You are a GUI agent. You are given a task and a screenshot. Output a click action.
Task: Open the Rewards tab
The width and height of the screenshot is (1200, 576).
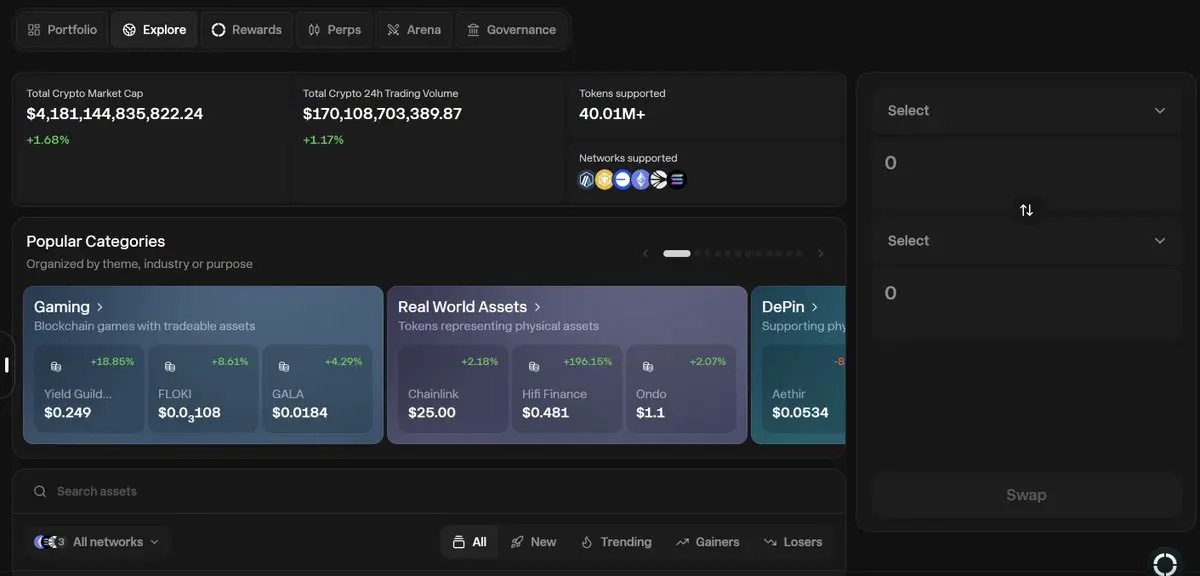coord(247,30)
